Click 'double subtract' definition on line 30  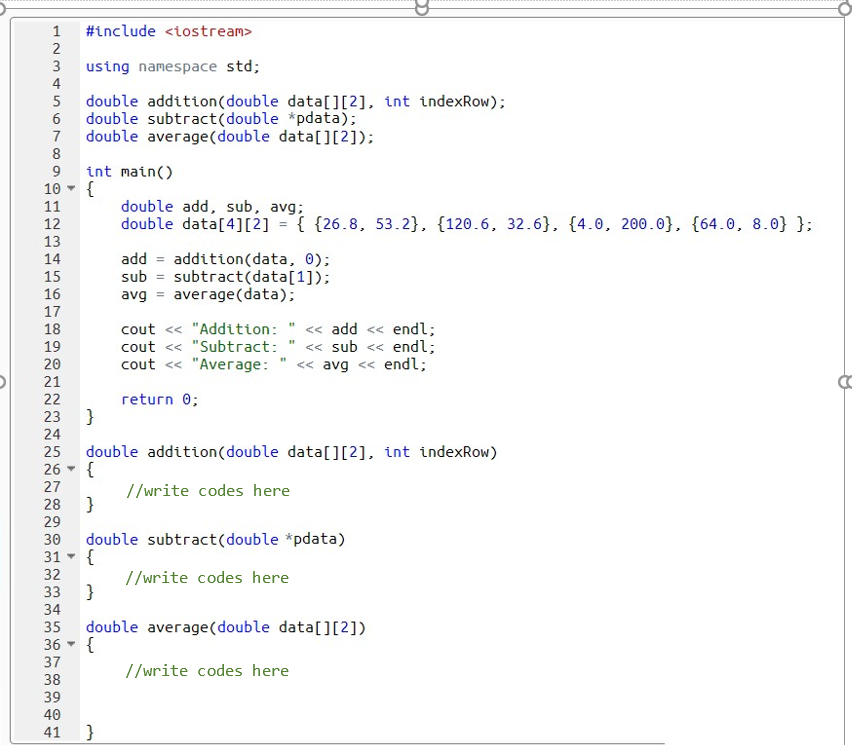coord(152,540)
